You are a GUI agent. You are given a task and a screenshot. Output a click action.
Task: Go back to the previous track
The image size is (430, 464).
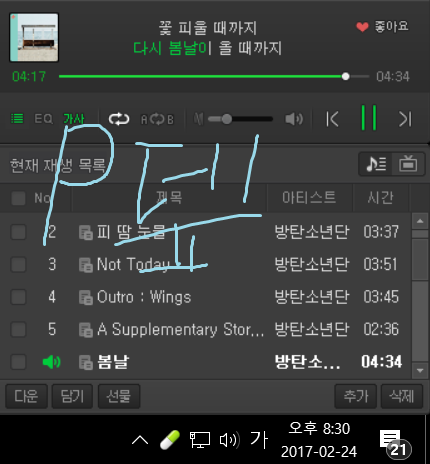click(x=332, y=119)
